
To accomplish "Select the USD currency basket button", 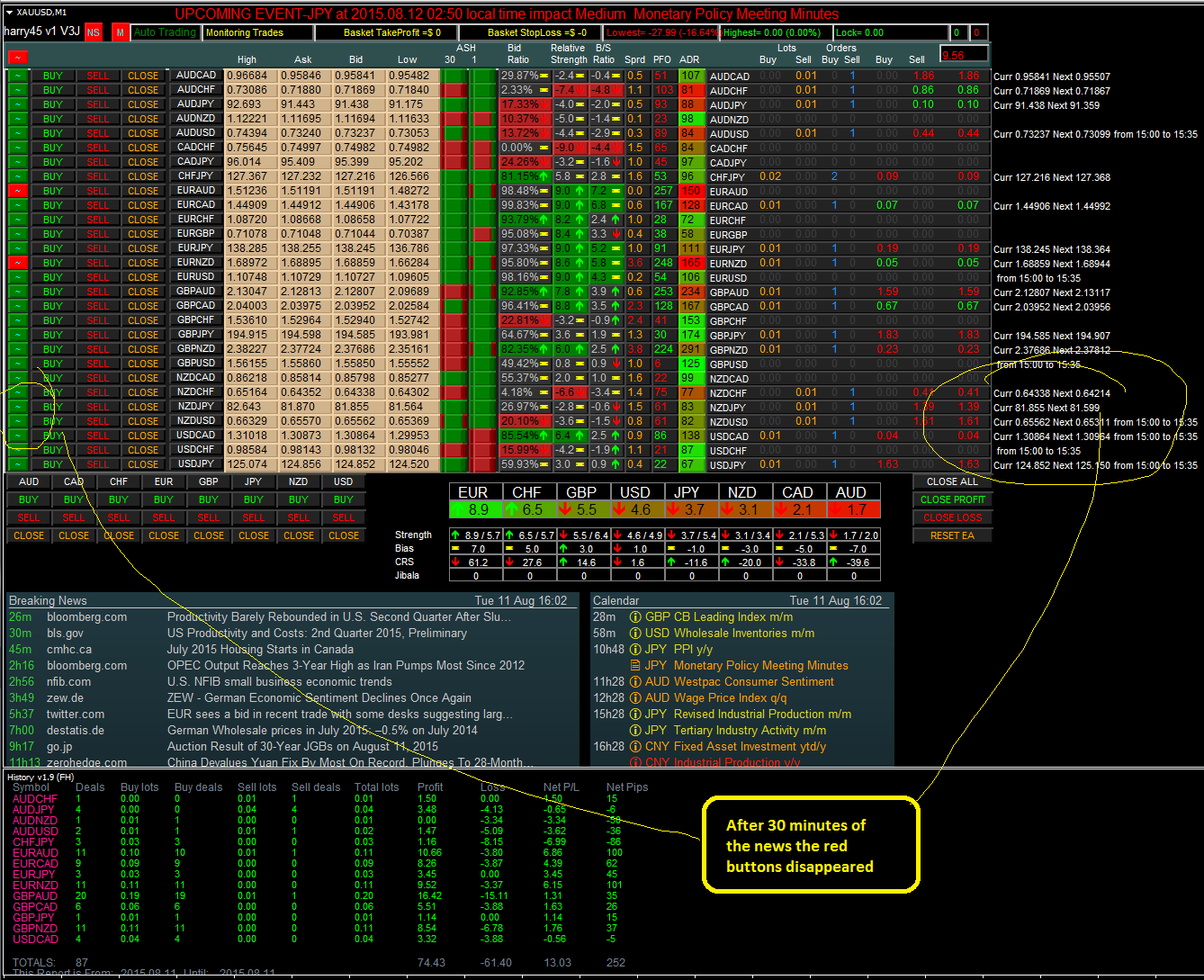I will [344, 481].
